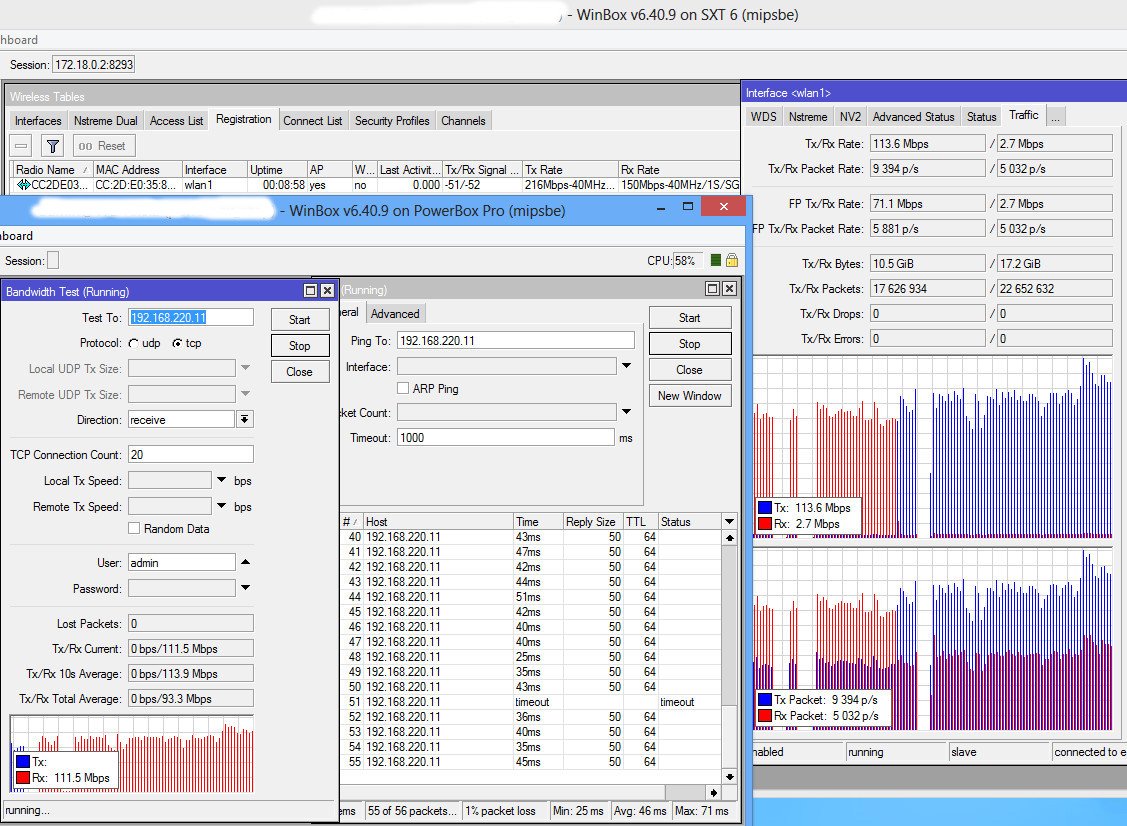Viewport: 1127px width, 826px height.
Task: Expand the Password field with its down arrow
Action: click(x=245, y=588)
